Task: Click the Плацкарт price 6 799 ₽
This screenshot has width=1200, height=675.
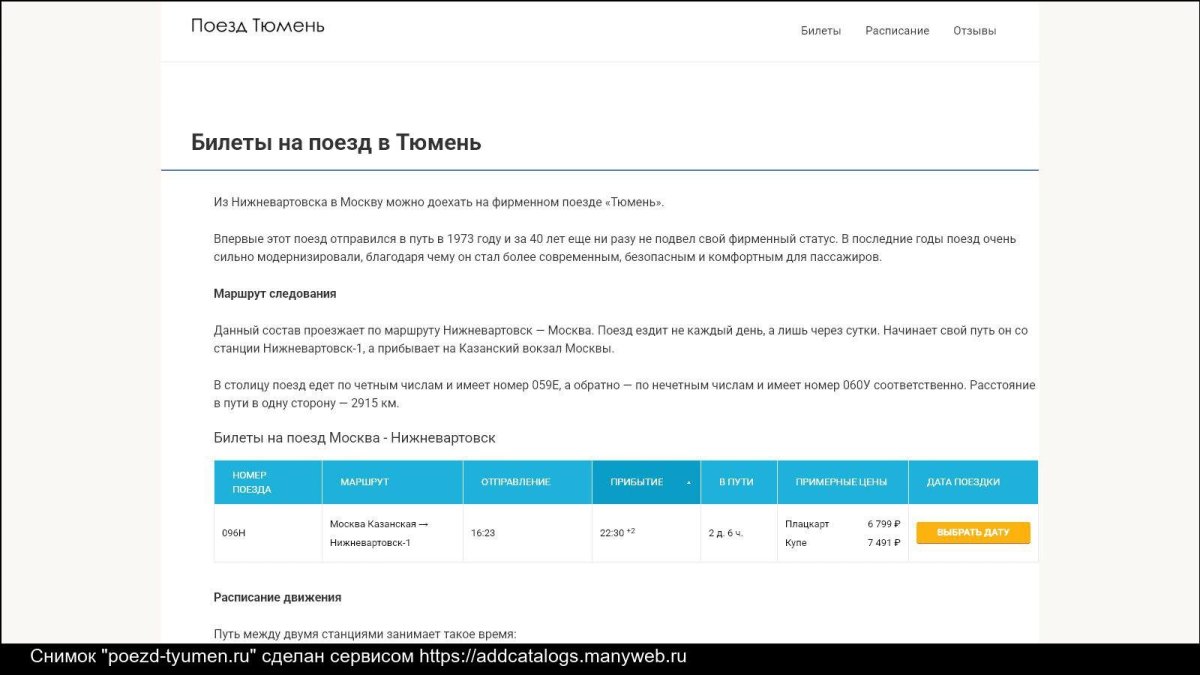Action: point(883,524)
